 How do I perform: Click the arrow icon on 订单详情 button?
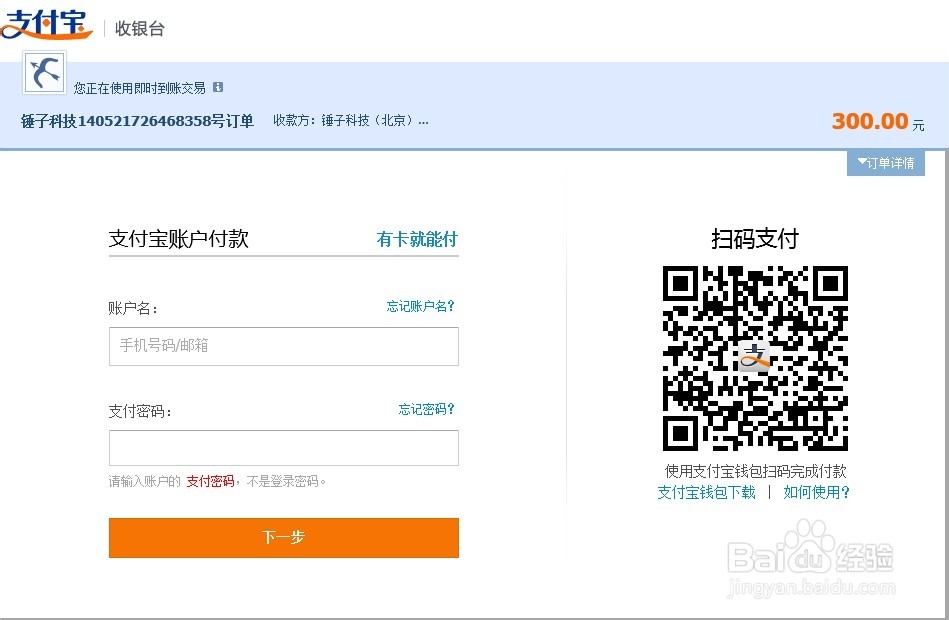(862, 162)
